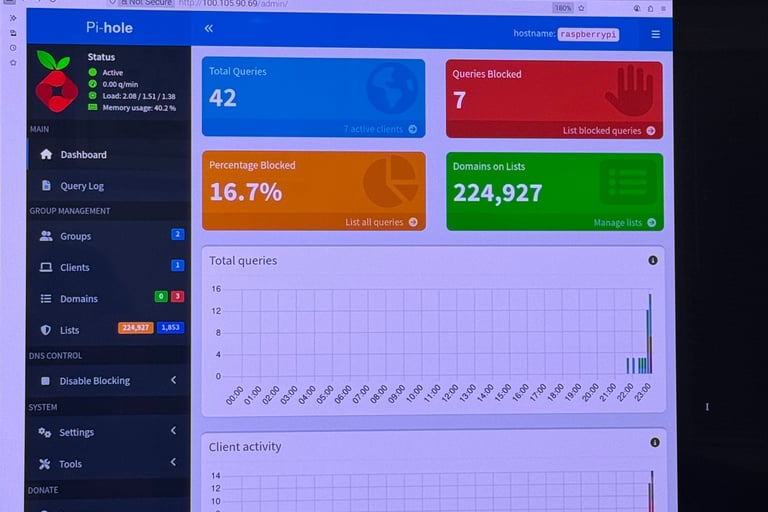Image resolution: width=768 pixels, height=512 pixels.
Task: Click info icon on Client activity chart
Action: [x=655, y=442]
